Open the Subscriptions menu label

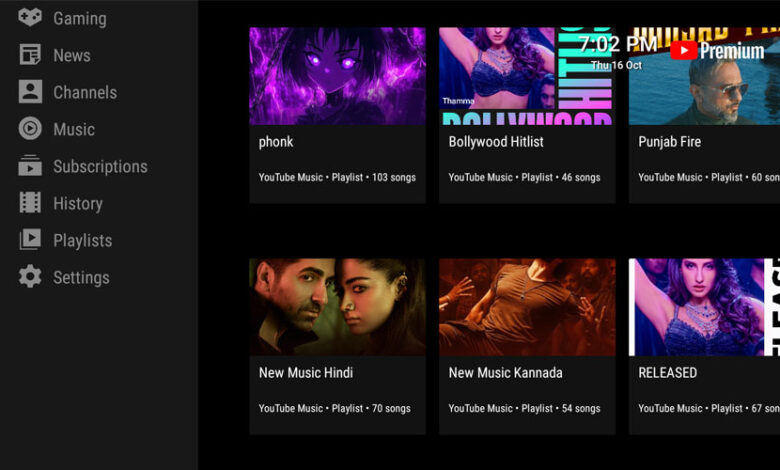(100, 166)
